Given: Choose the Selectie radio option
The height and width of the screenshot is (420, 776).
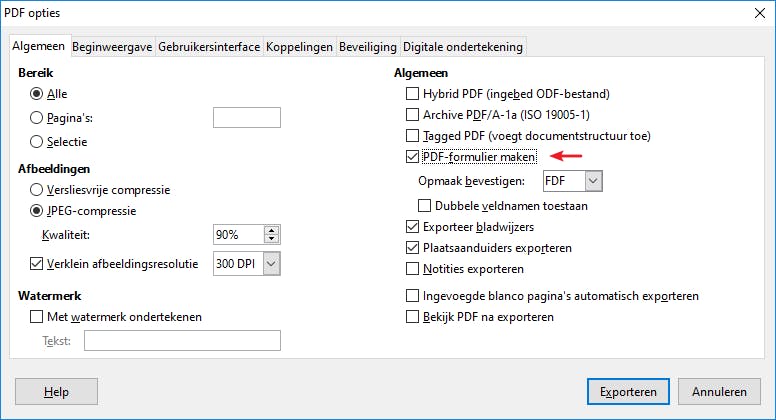Looking at the screenshot, I should (x=37, y=142).
